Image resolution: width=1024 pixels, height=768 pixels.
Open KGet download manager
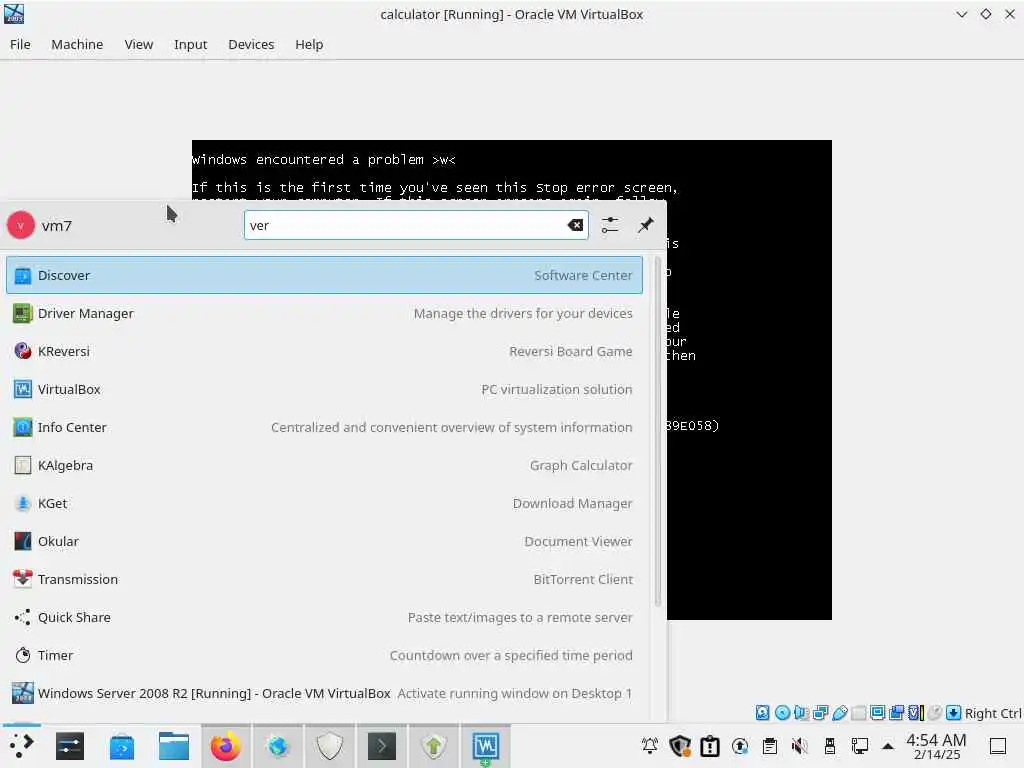click(324, 504)
